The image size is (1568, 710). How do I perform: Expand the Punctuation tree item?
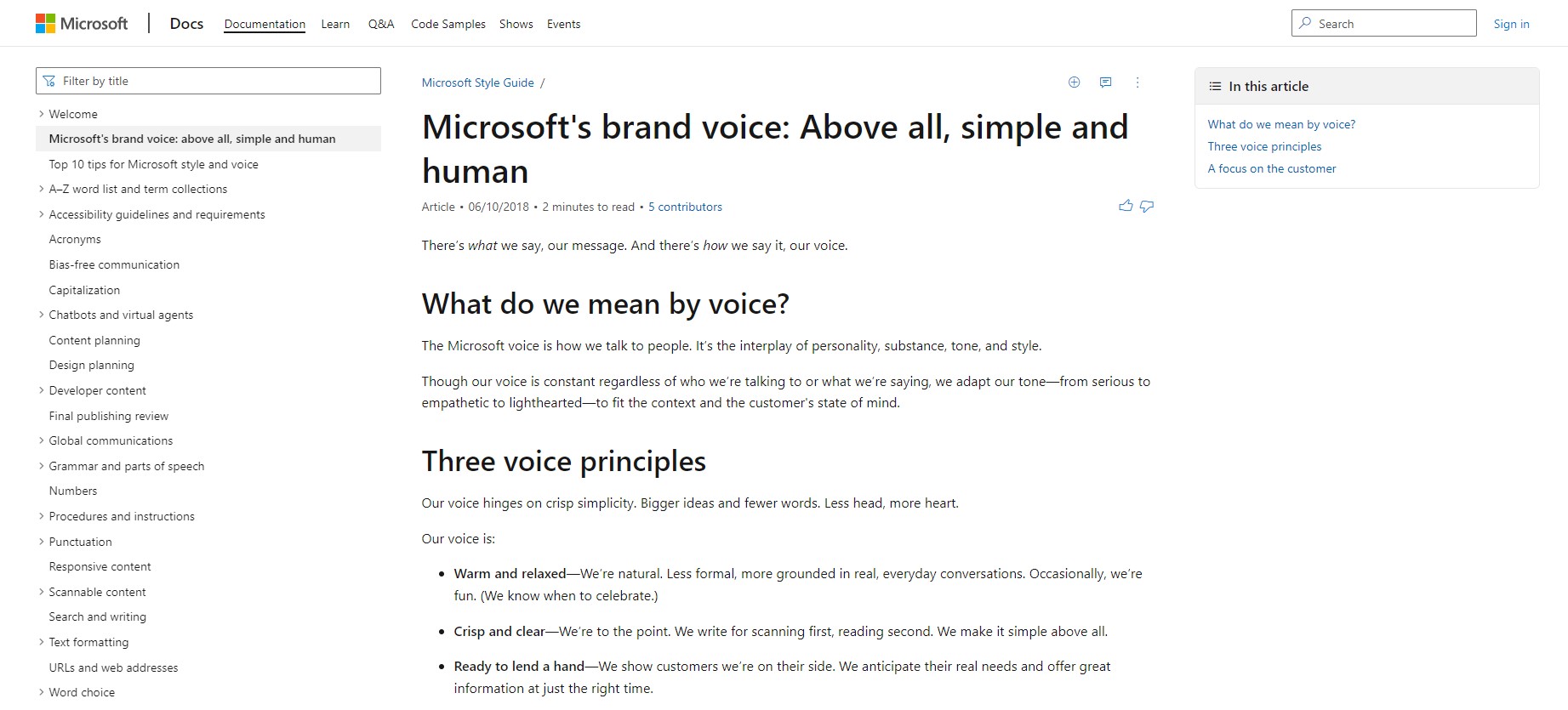(x=42, y=541)
